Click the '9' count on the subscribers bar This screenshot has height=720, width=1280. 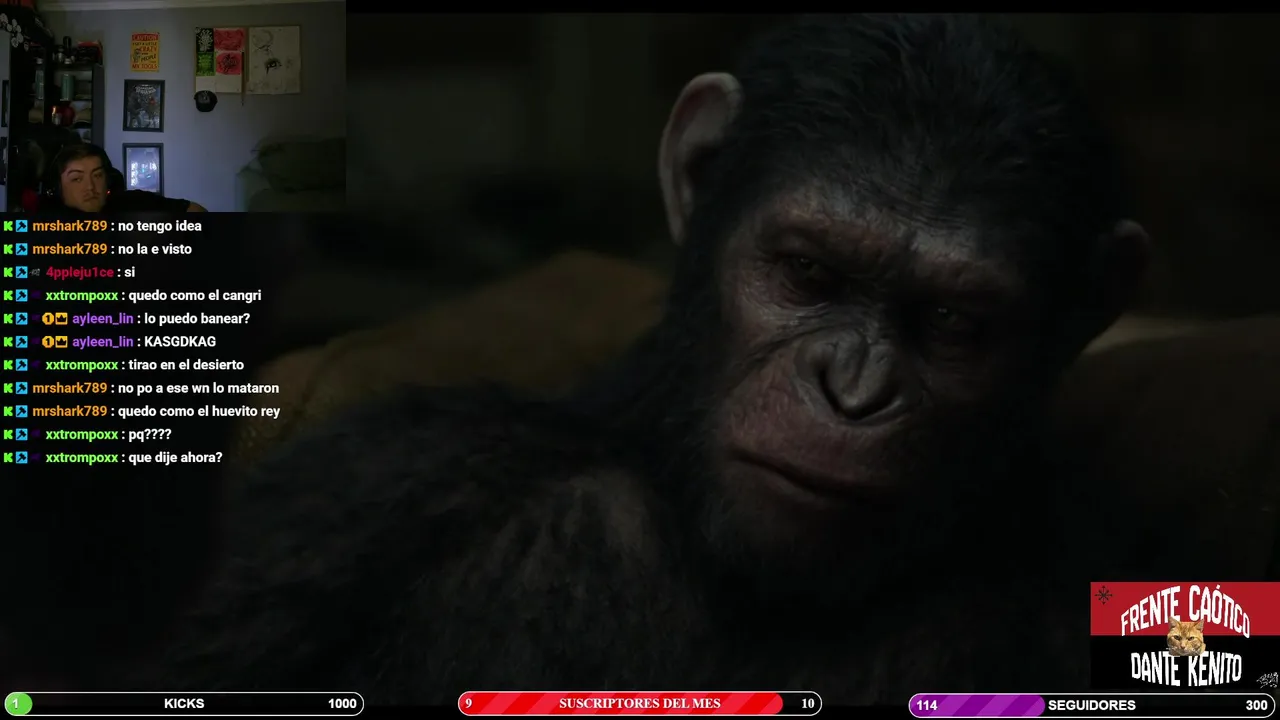point(468,704)
